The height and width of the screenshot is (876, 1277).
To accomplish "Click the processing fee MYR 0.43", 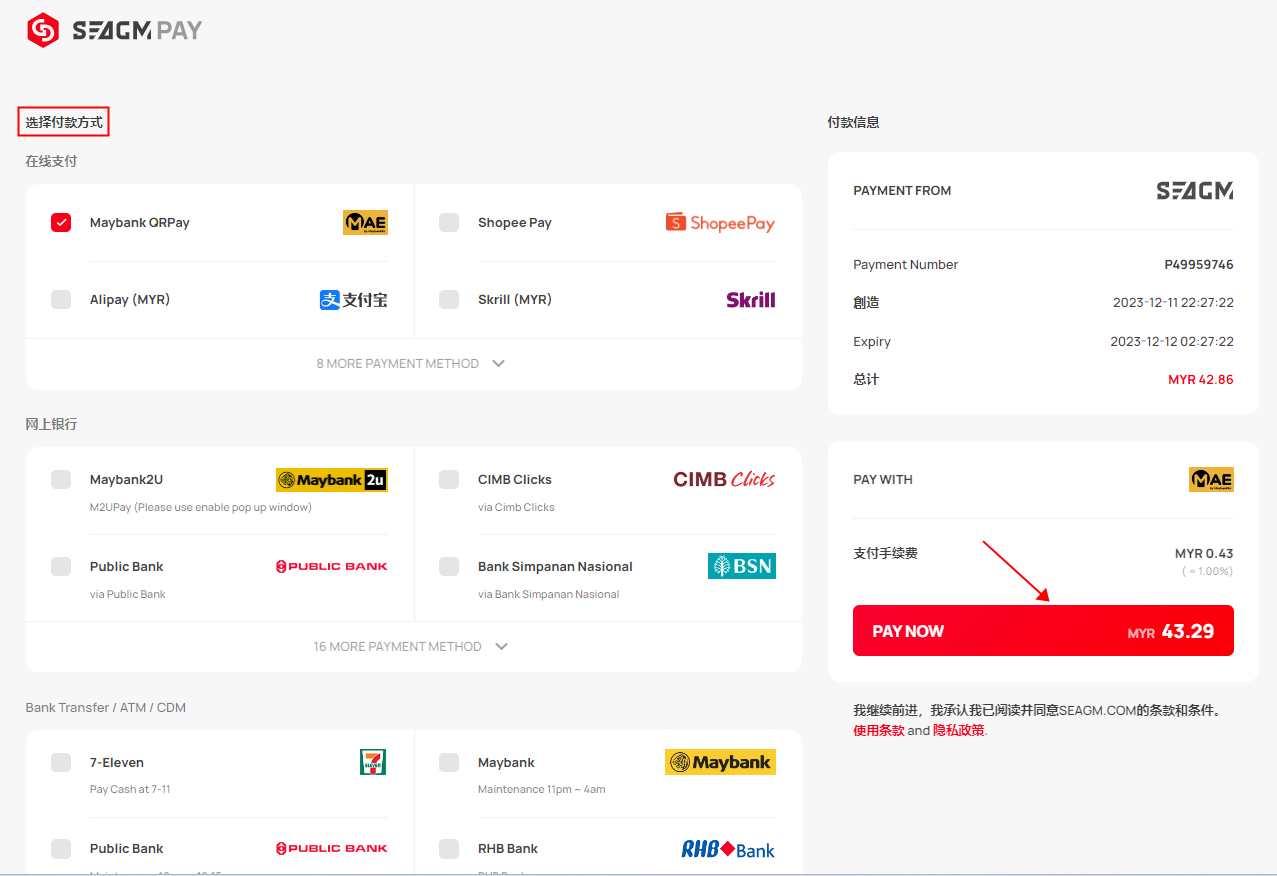I will click(x=1204, y=554).
